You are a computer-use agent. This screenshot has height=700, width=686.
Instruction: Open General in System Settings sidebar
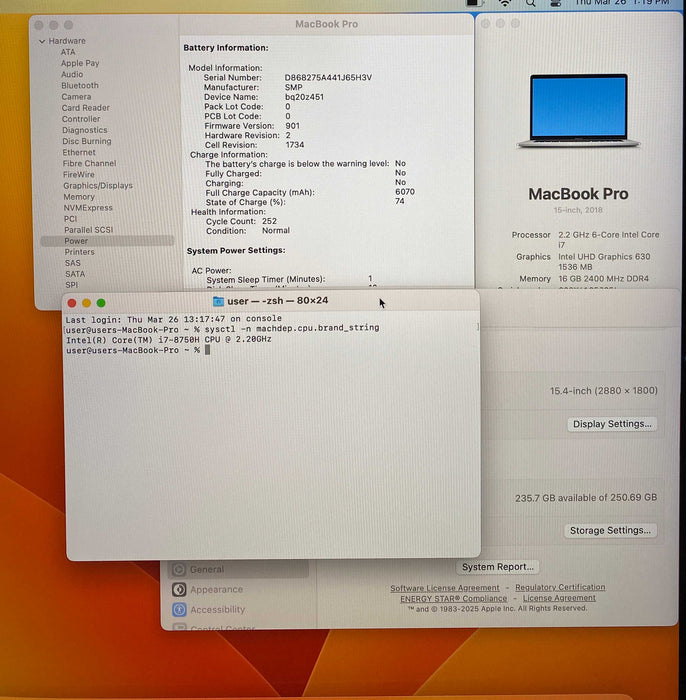238,569
